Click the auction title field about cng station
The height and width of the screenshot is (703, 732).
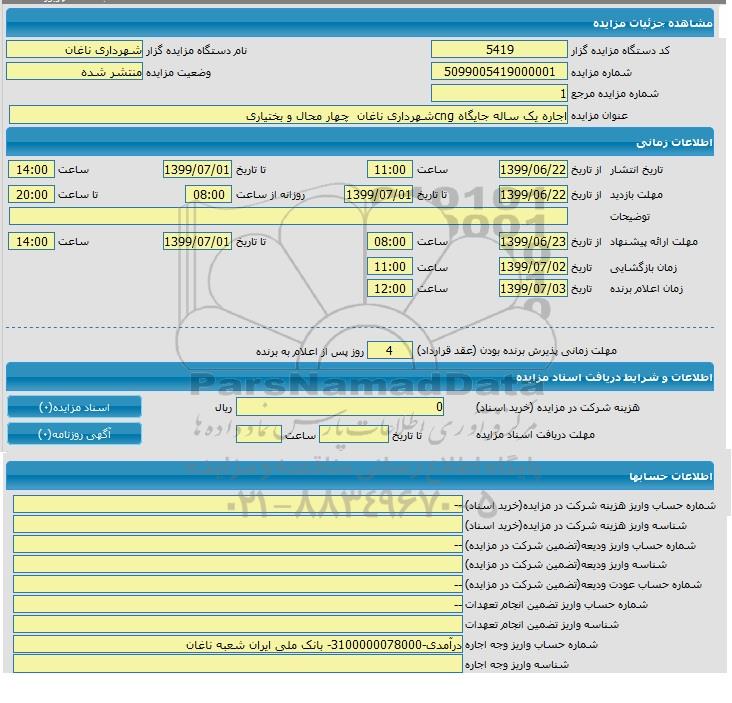click(x=289, y=115)
